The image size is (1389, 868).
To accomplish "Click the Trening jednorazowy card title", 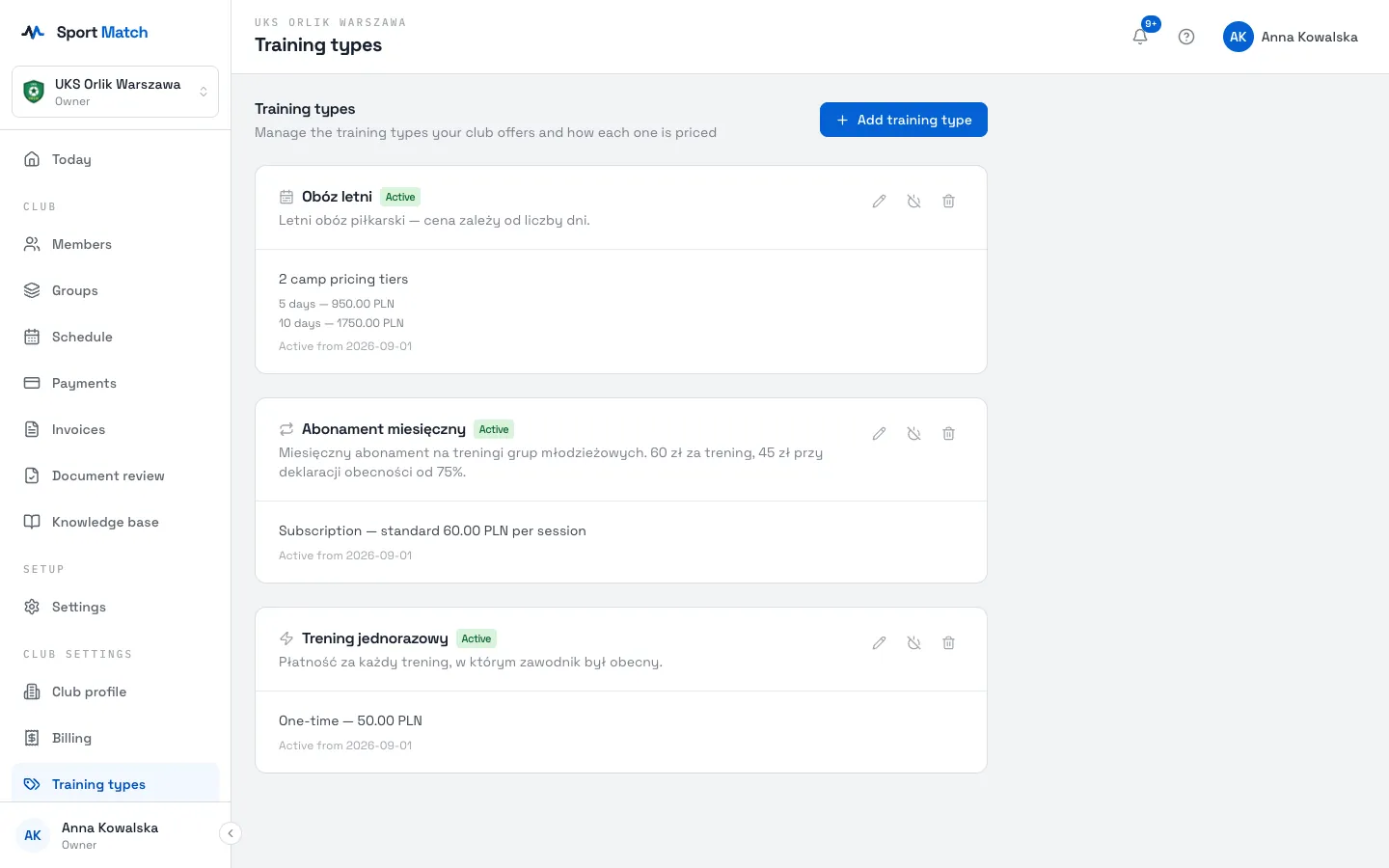I will point(375,638).
